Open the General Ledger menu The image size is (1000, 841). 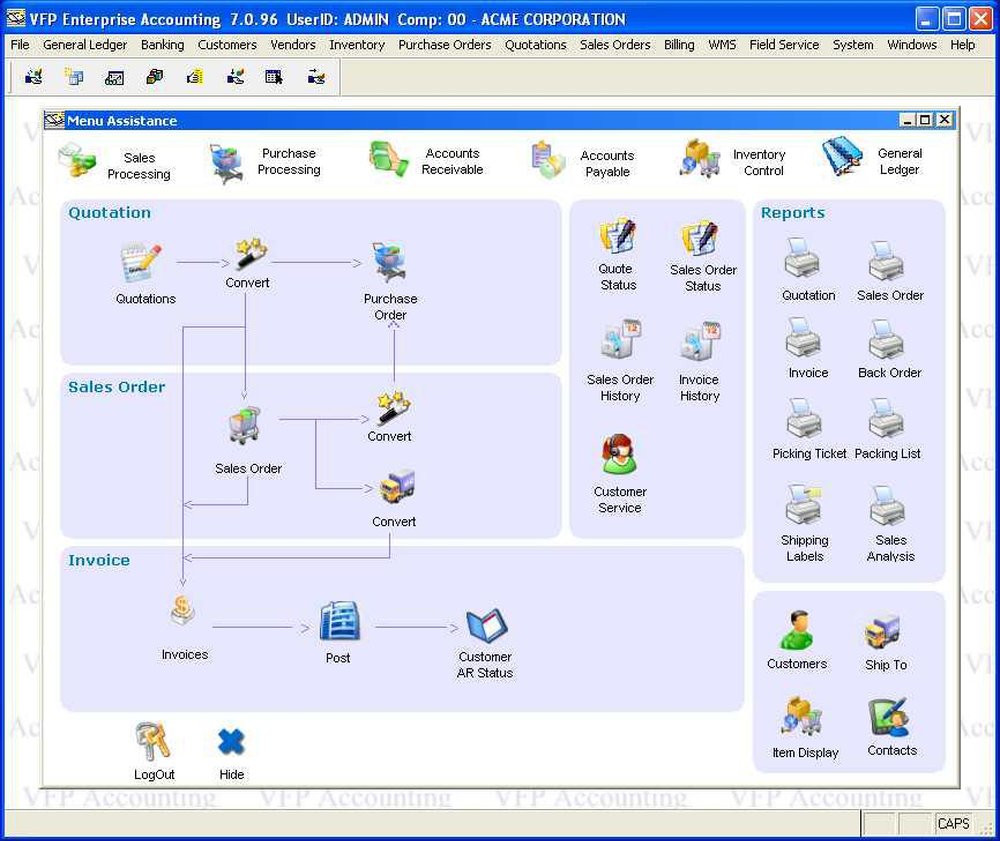click(85, 45)
